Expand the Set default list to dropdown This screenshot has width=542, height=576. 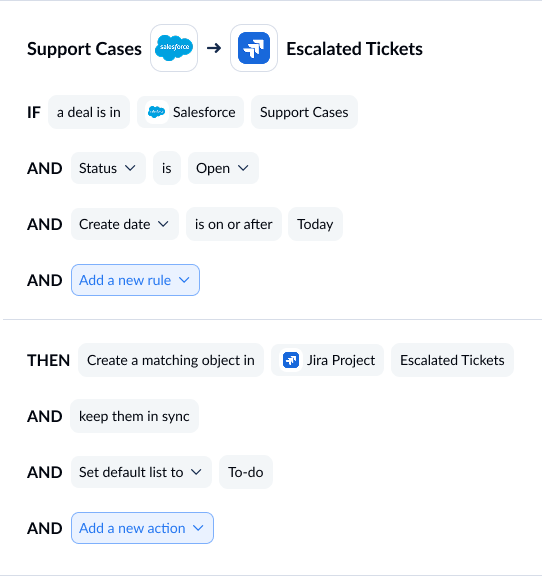coord(141,472)
